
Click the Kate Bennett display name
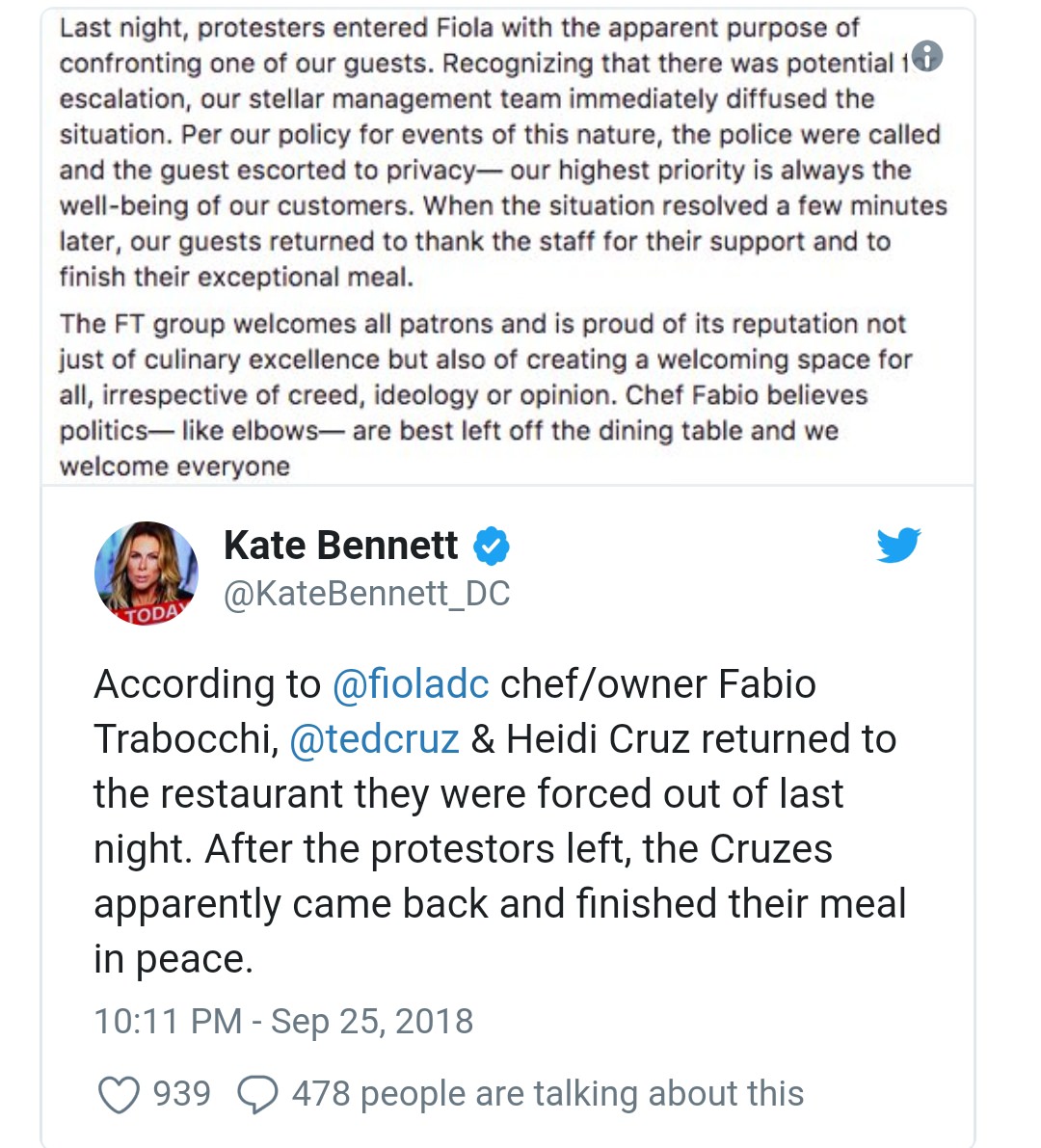[340, 546]
